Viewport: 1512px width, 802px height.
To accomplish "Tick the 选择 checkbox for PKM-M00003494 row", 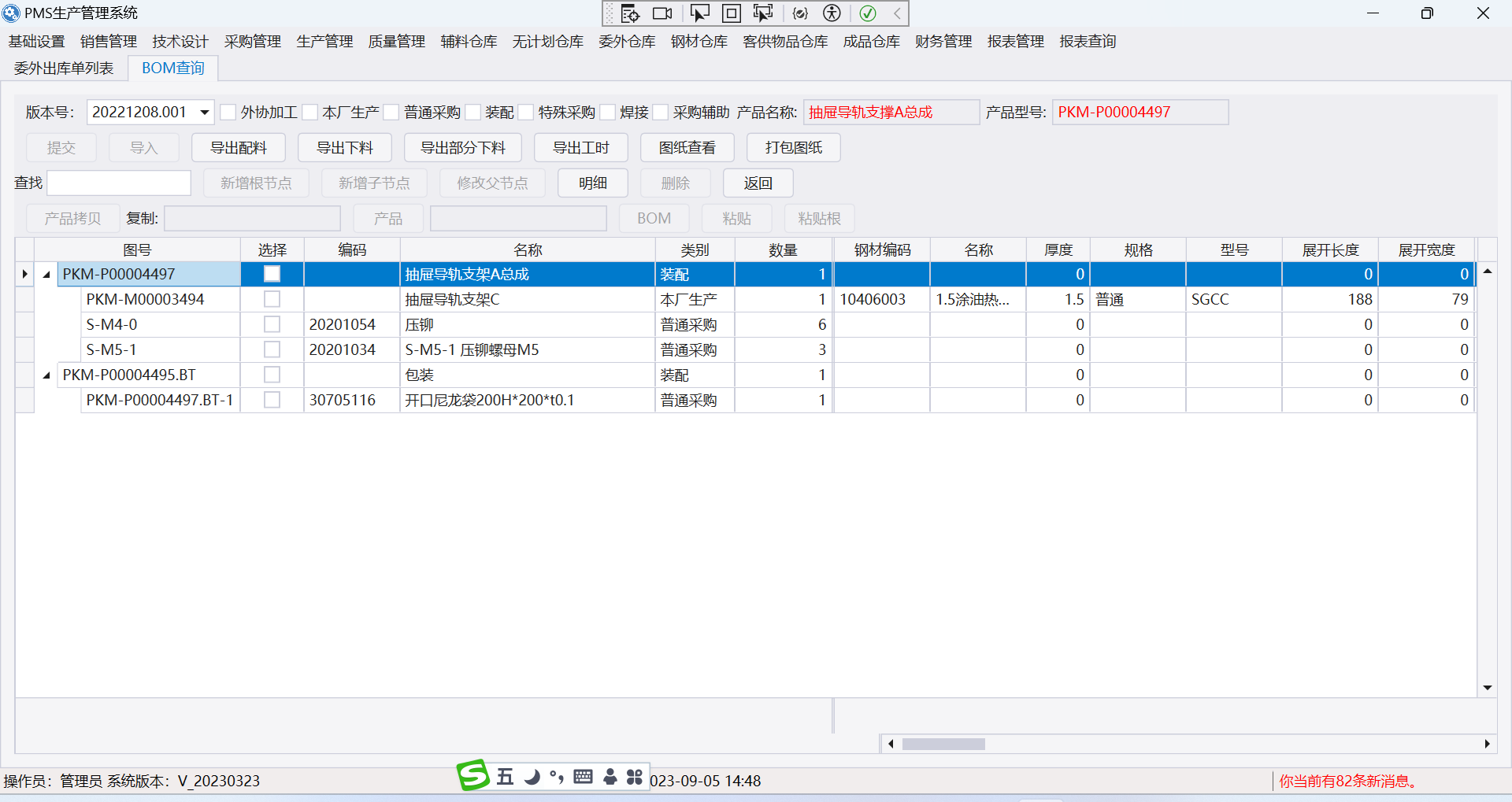I will 272,299.
